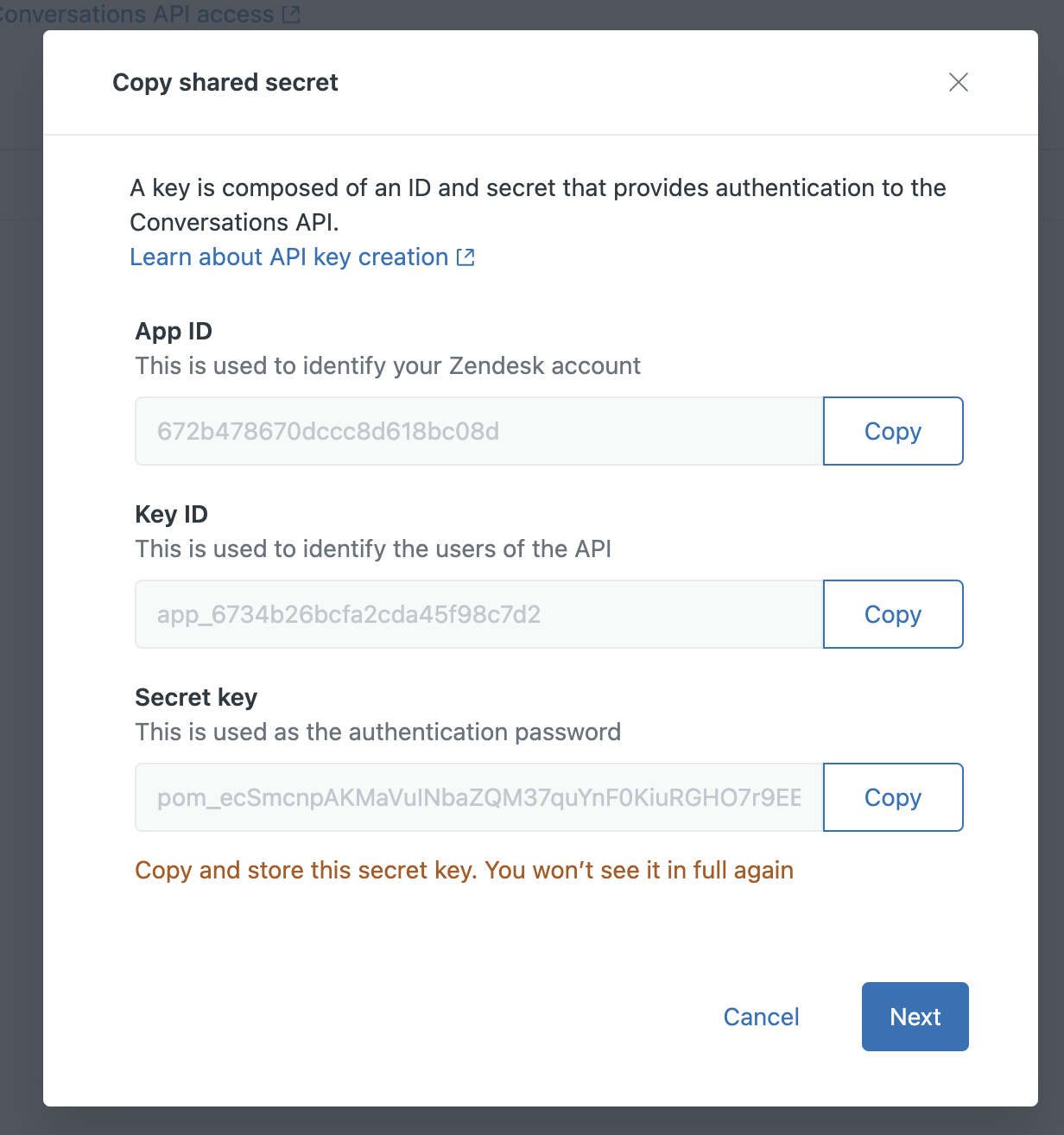Proceed with the Next button
The width and height of the screenshot is (1064, 1135).
(915, 1017)
